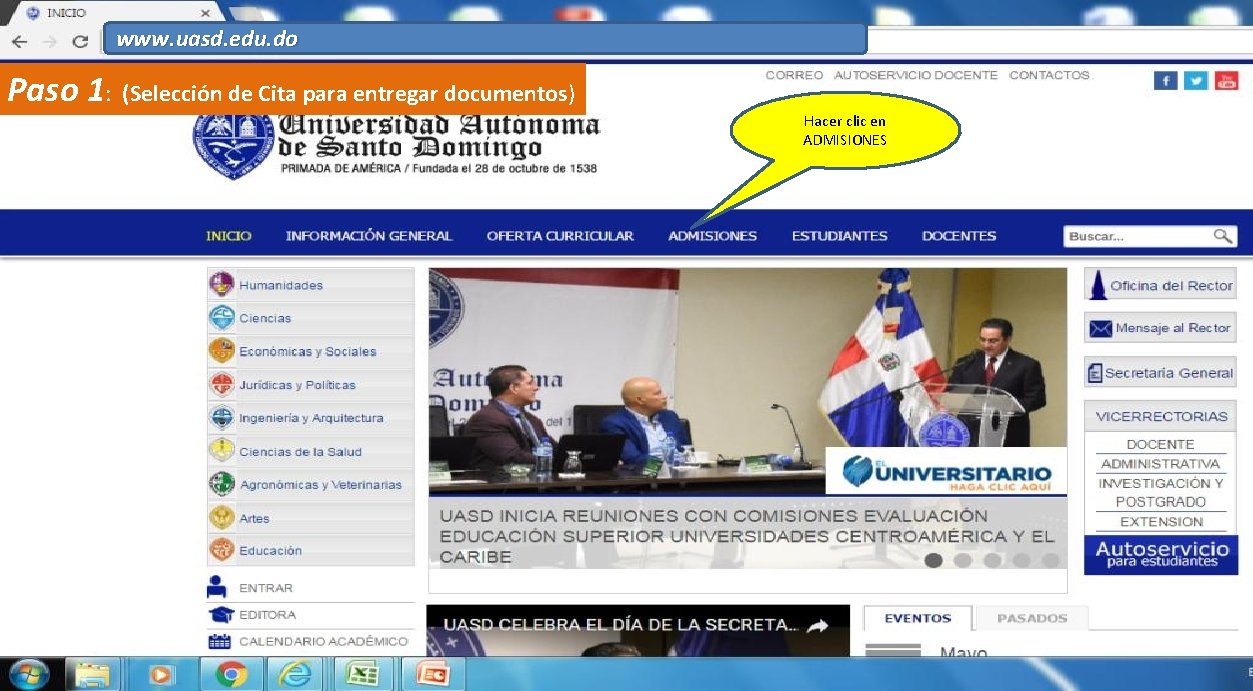
Task: Click the Humanidades faculty icon
Action: click(221, 285)
